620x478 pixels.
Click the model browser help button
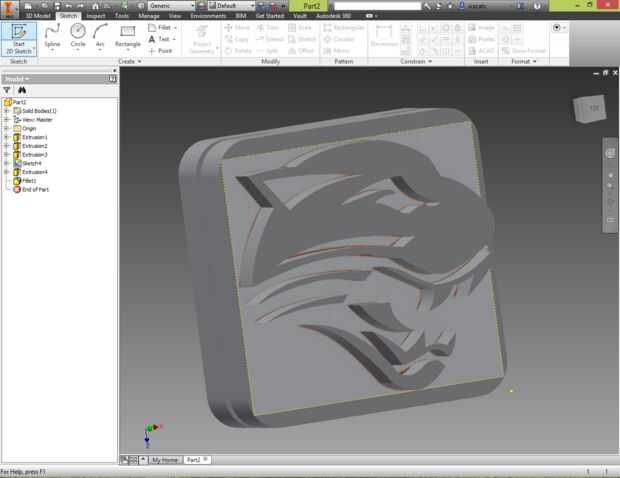tap(112, 79)
